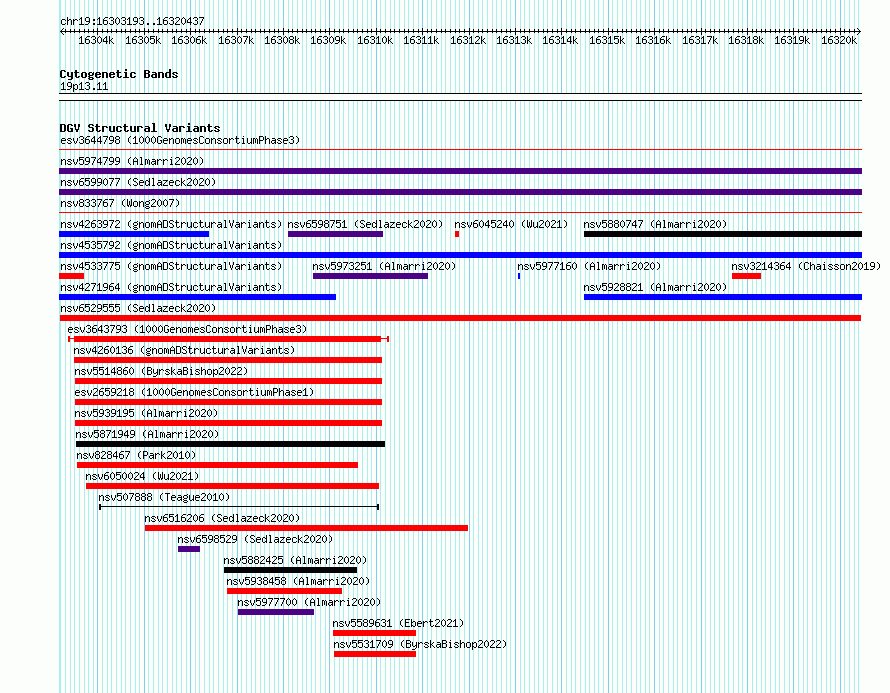
Task: Select the nsv6050024 Wu2021 red bar
Action: click(232, 486)
